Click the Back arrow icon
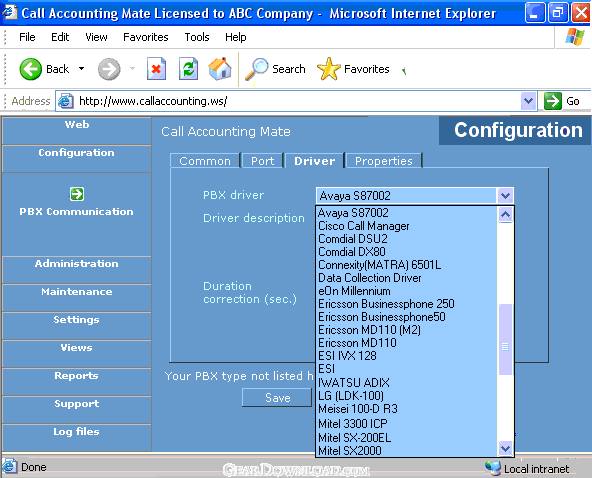This screenshot has width=592, height=478. point(31,69)
